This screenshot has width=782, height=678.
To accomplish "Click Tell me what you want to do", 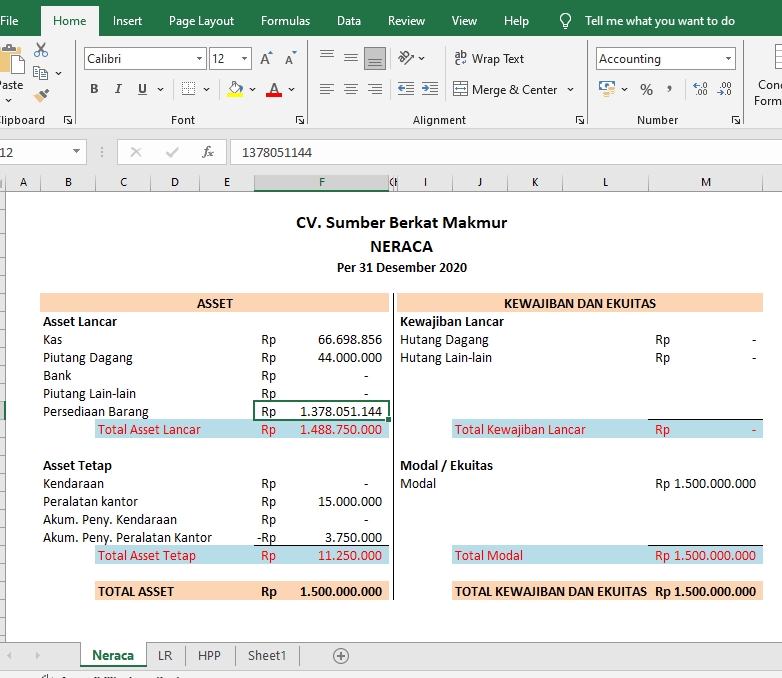I will click(659, 21).
